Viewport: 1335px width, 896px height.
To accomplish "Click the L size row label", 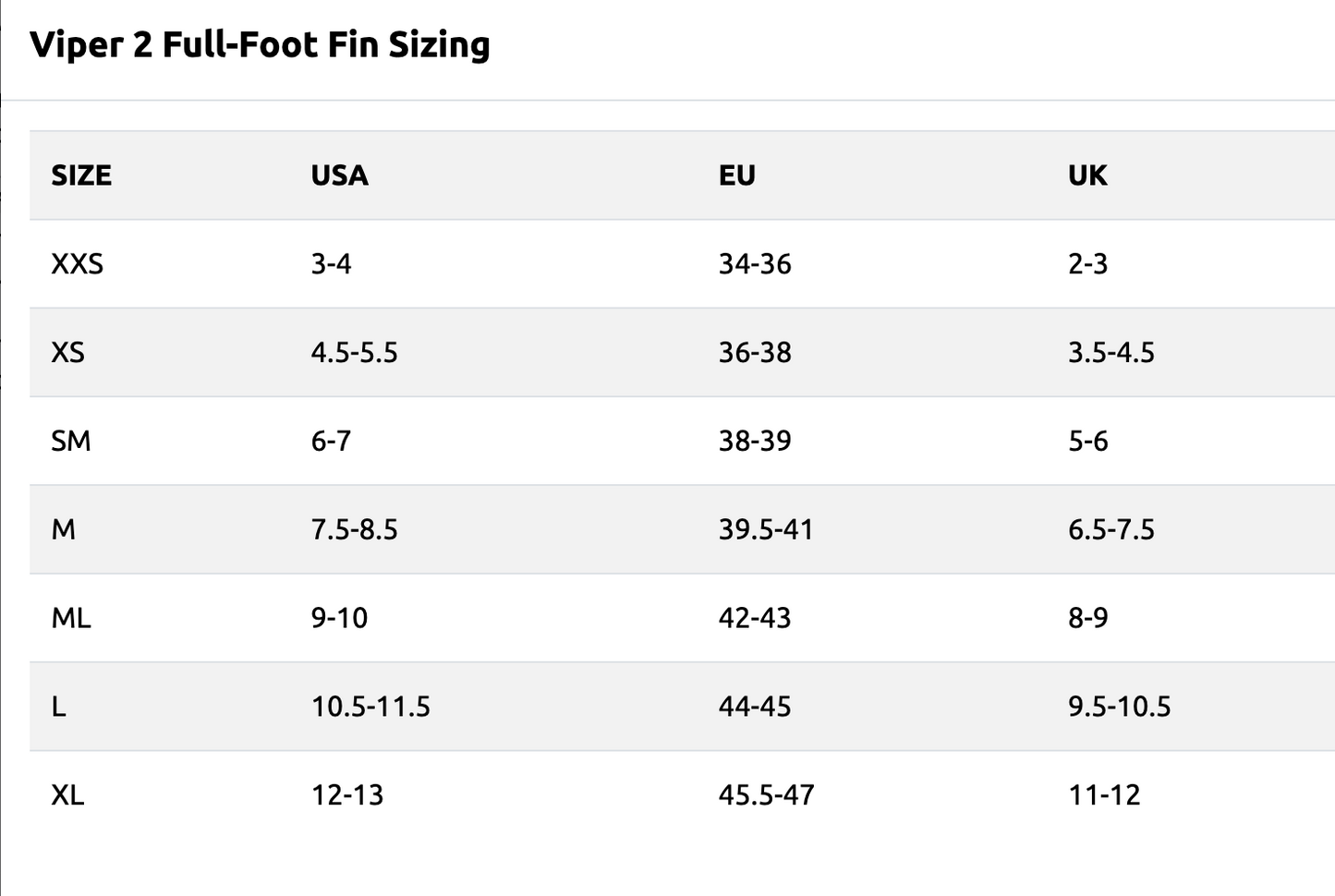I will 59,707.
